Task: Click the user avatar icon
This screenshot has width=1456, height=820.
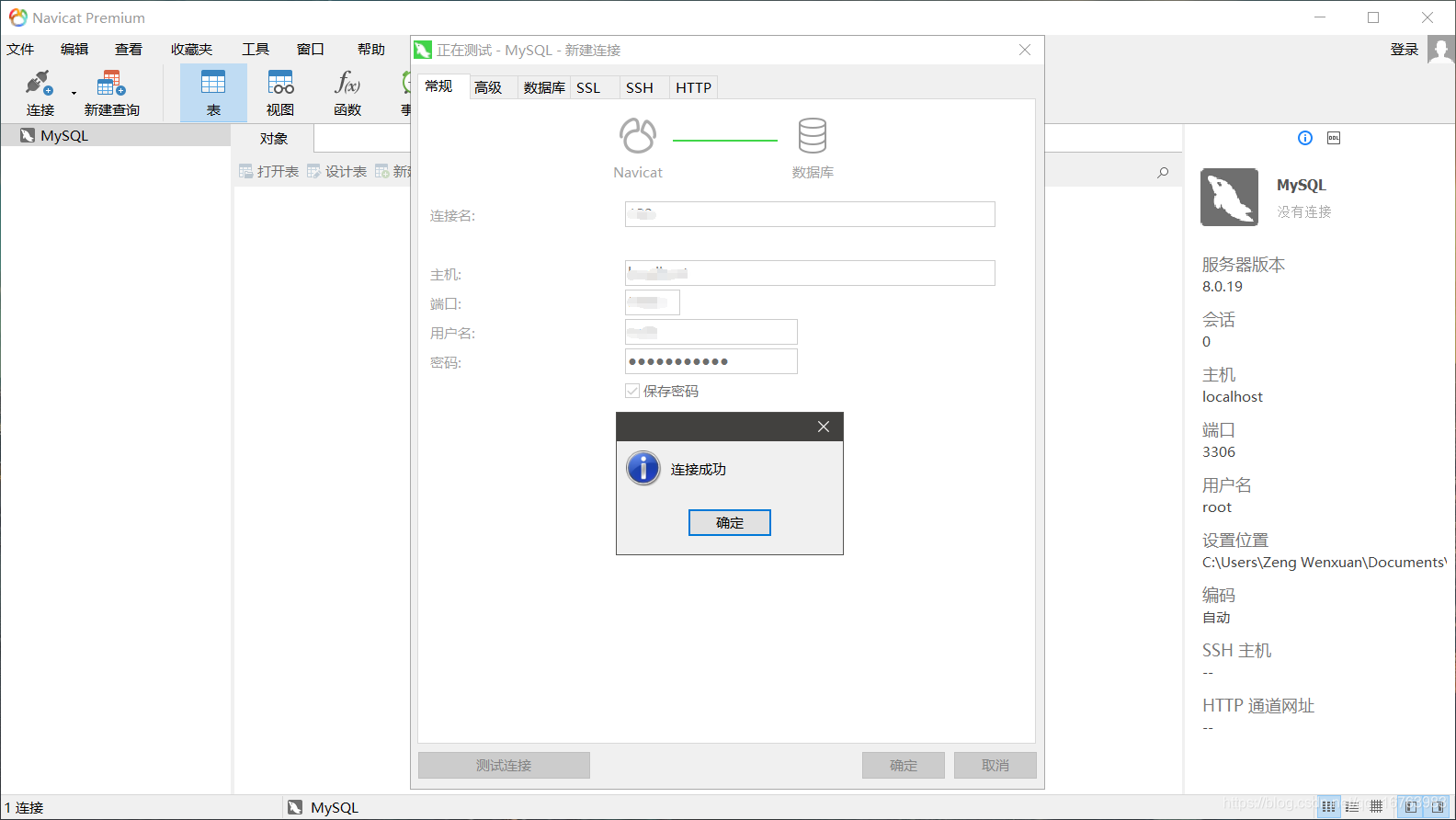Action: tap(1440, 50)
